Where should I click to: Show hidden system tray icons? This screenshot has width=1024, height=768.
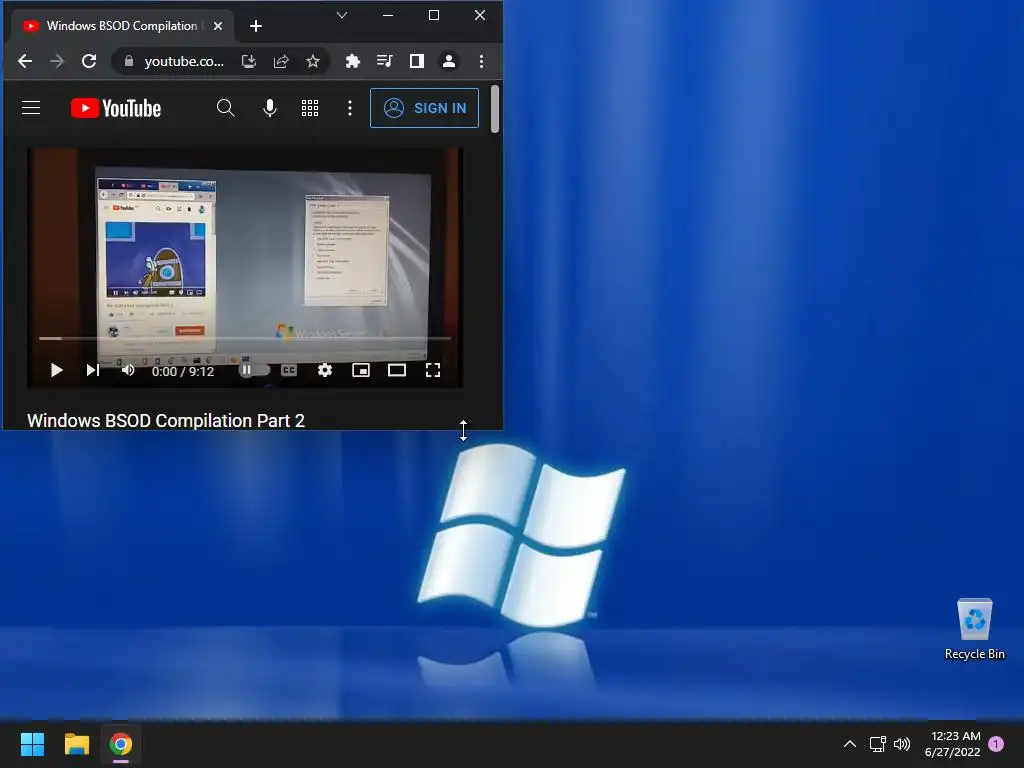[850, 744]
